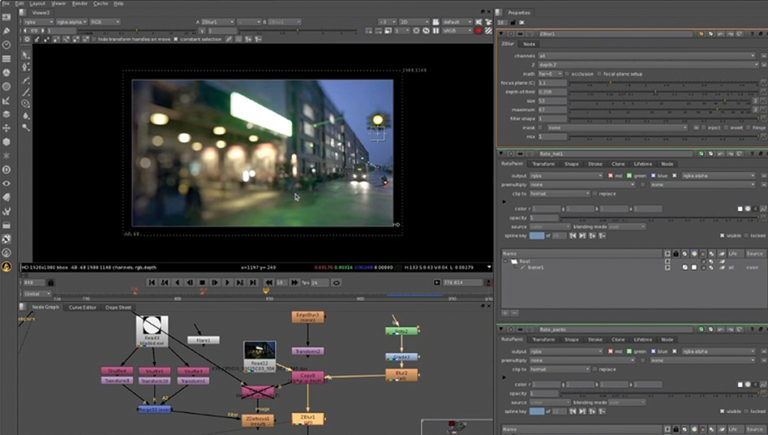Open the Image nodes toolbar menu
The width and height of the screenshot is (768, 435).
coord(6,17)
